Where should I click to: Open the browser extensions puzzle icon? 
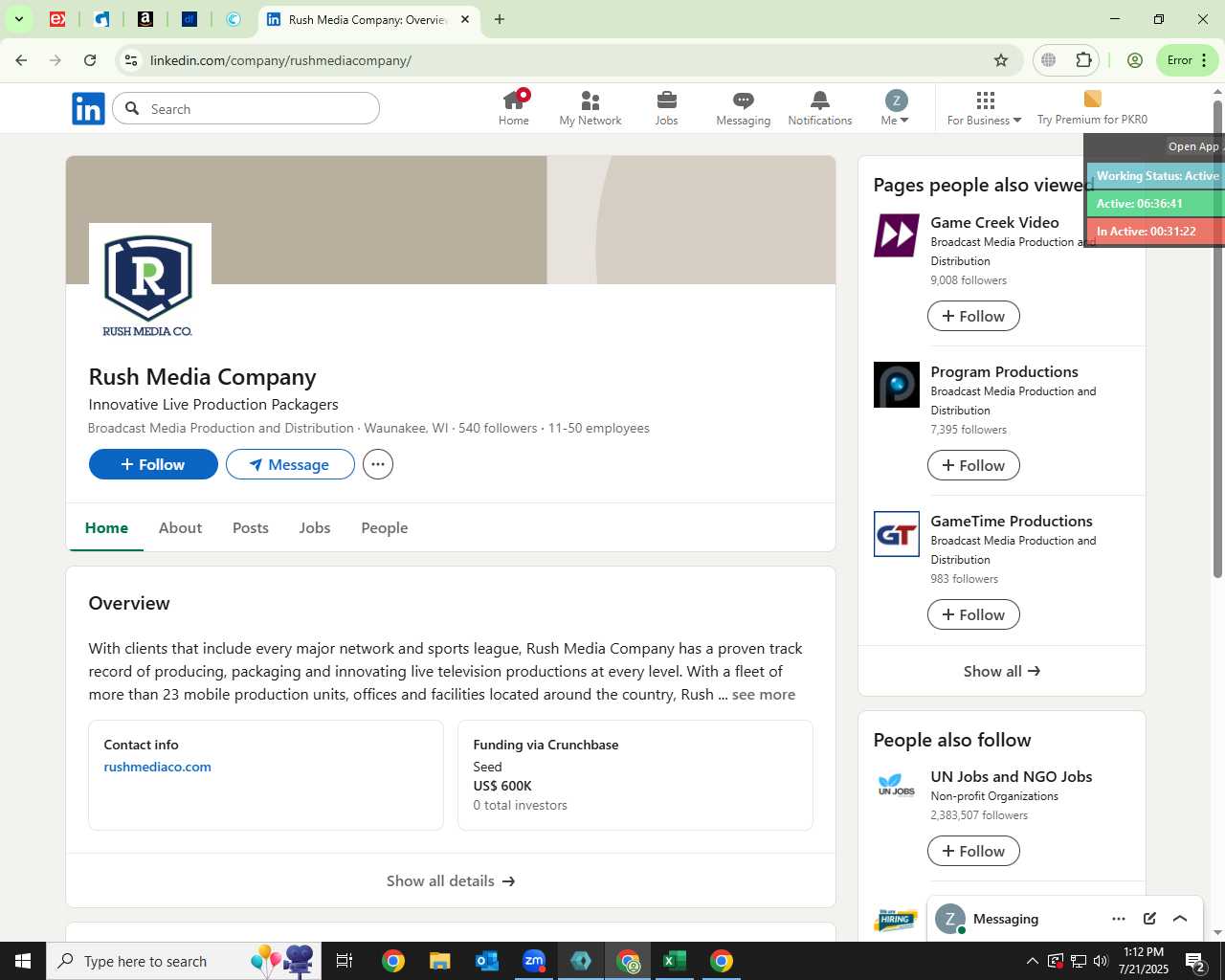1083,60
